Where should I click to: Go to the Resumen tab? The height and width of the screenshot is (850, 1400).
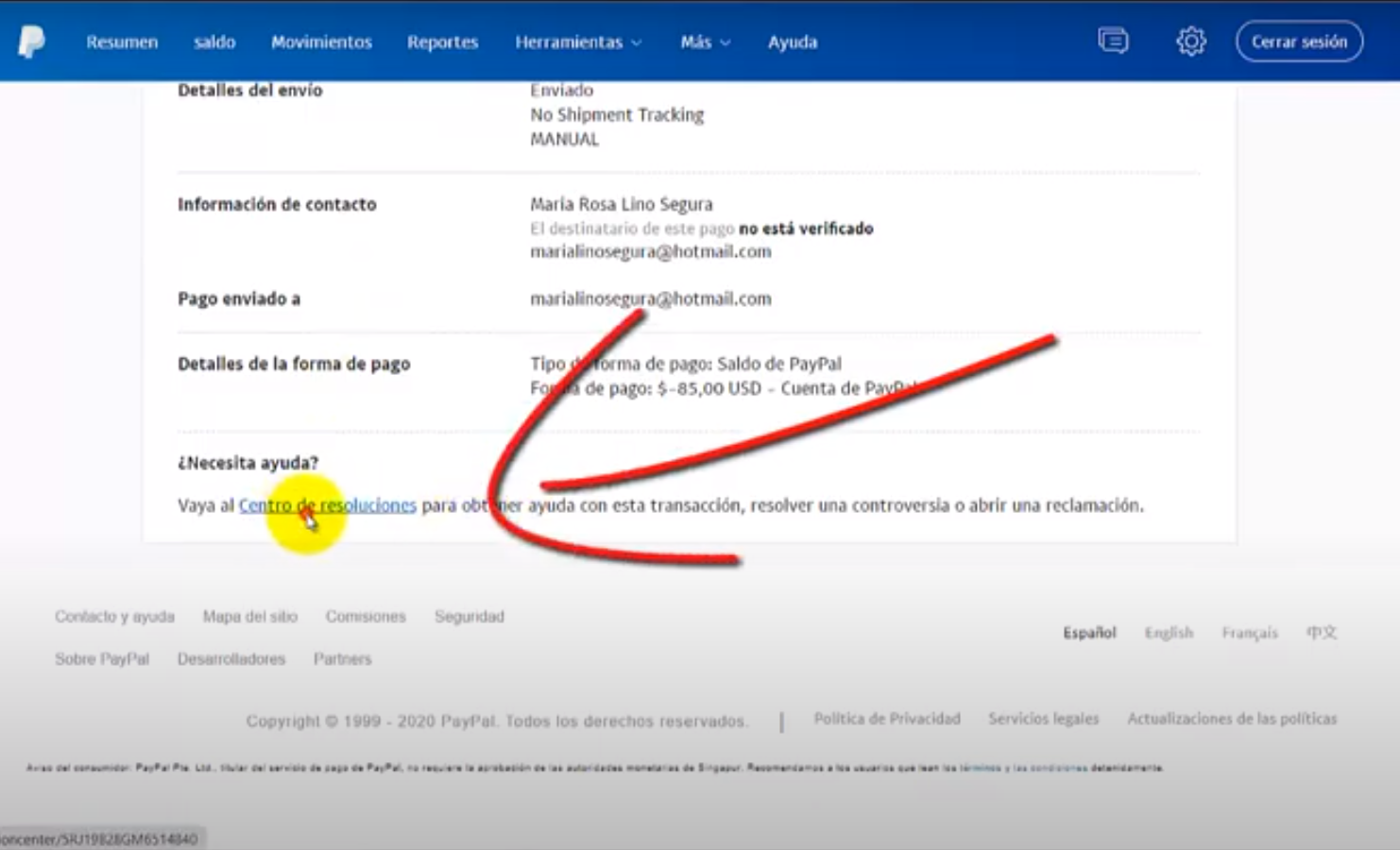[x=122, y=42]
